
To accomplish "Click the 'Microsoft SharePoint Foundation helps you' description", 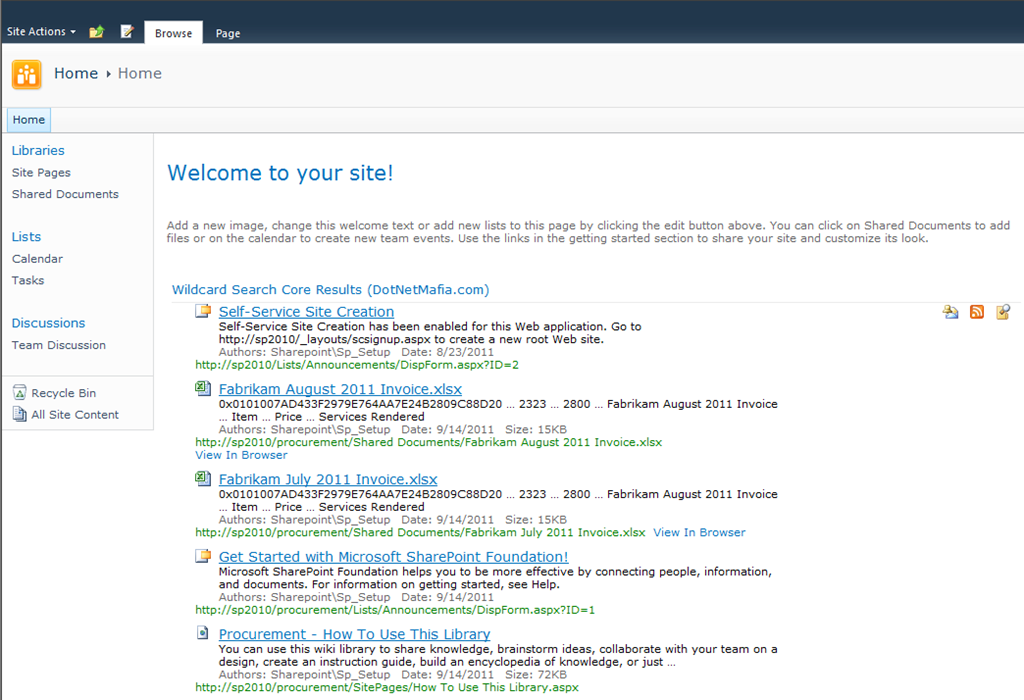I will tap(495, 578).
